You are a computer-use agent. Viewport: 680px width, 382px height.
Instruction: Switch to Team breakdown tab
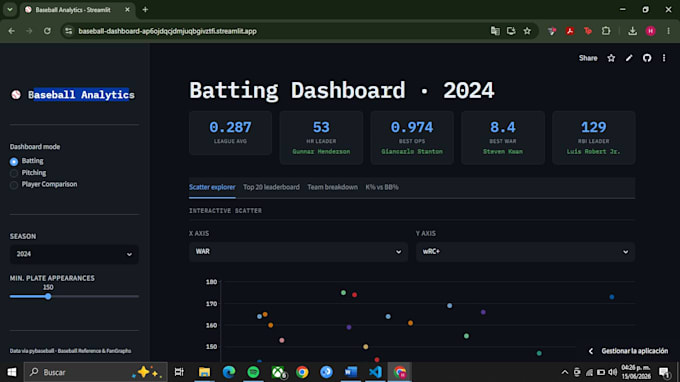(x=333, y=187)
